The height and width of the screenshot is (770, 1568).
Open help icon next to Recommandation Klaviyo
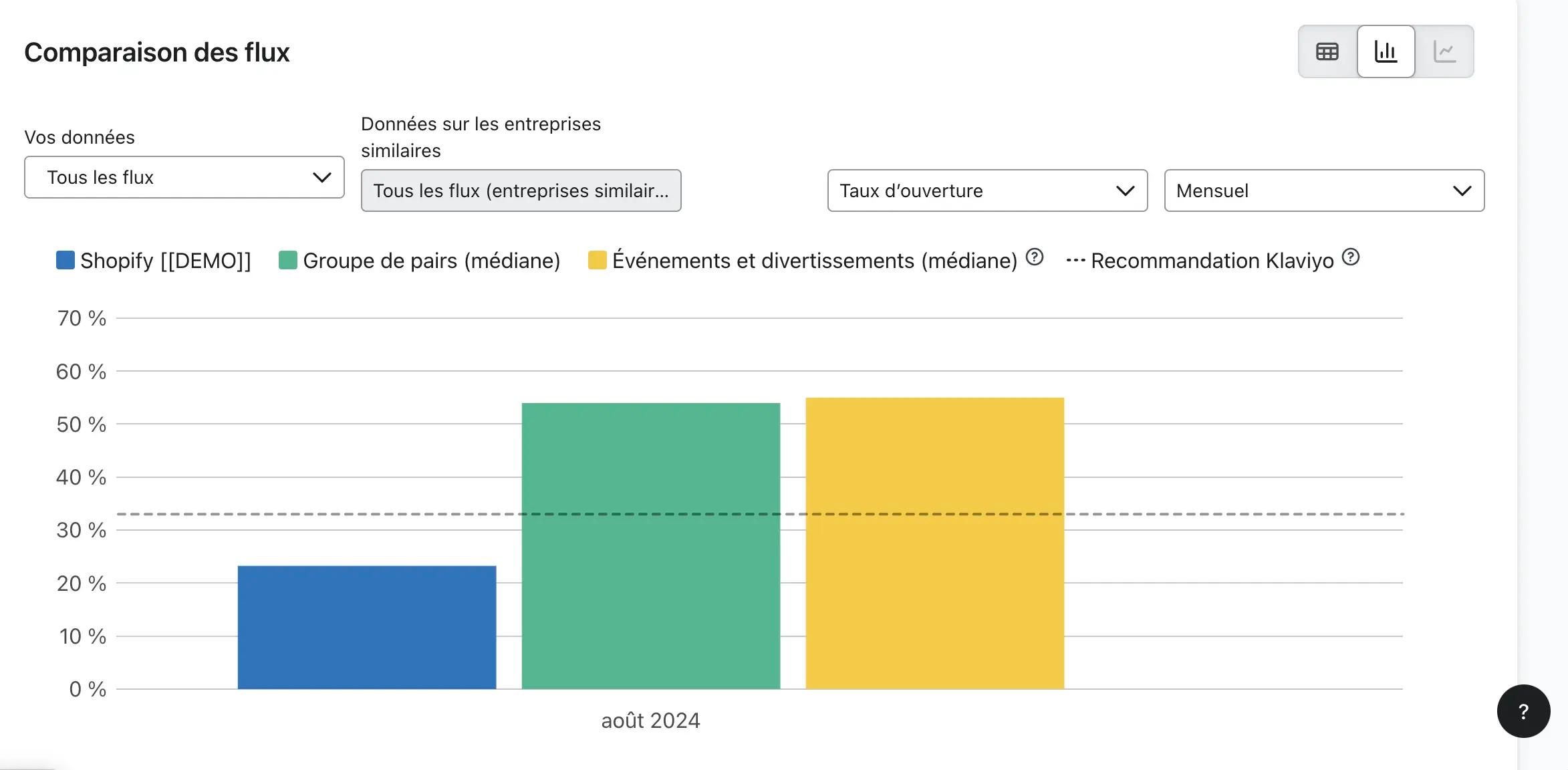(x=1351, y=257)
